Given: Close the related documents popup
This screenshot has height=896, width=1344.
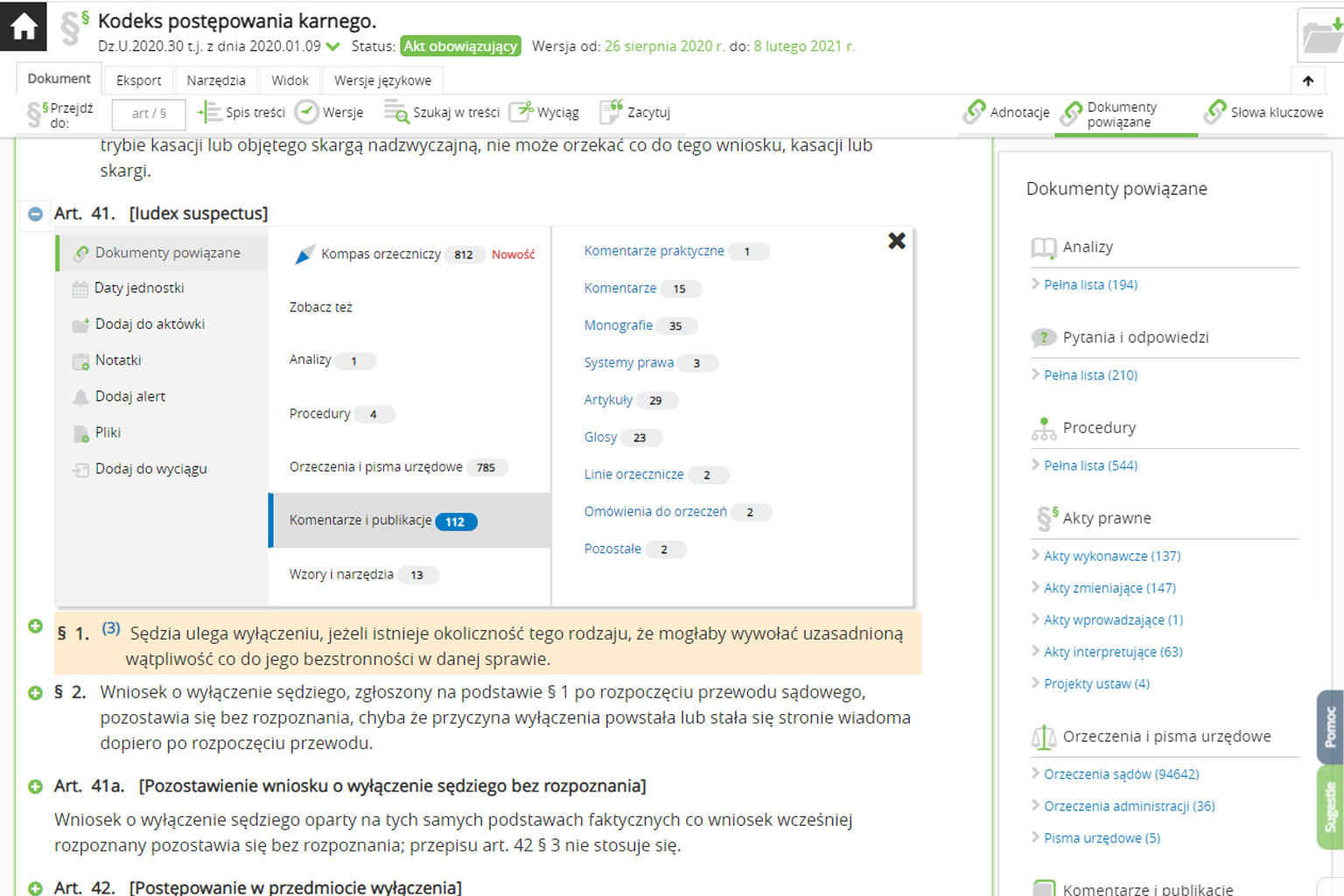Looking at the screenshot, I should 897,241.
